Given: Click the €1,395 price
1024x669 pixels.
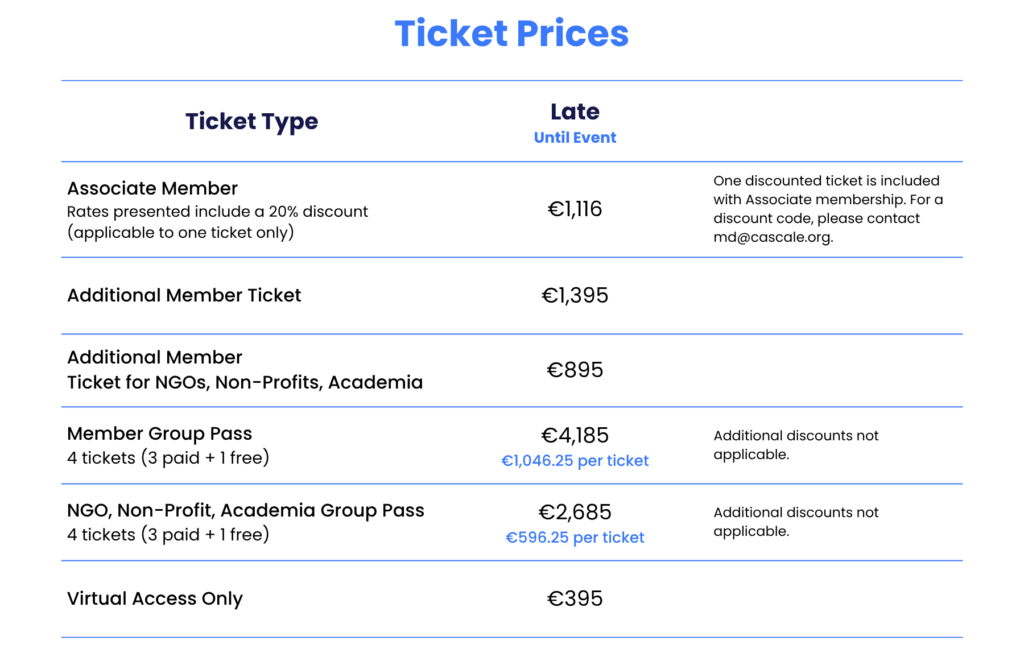Looking at the screenshot, I should click(575, 295).
